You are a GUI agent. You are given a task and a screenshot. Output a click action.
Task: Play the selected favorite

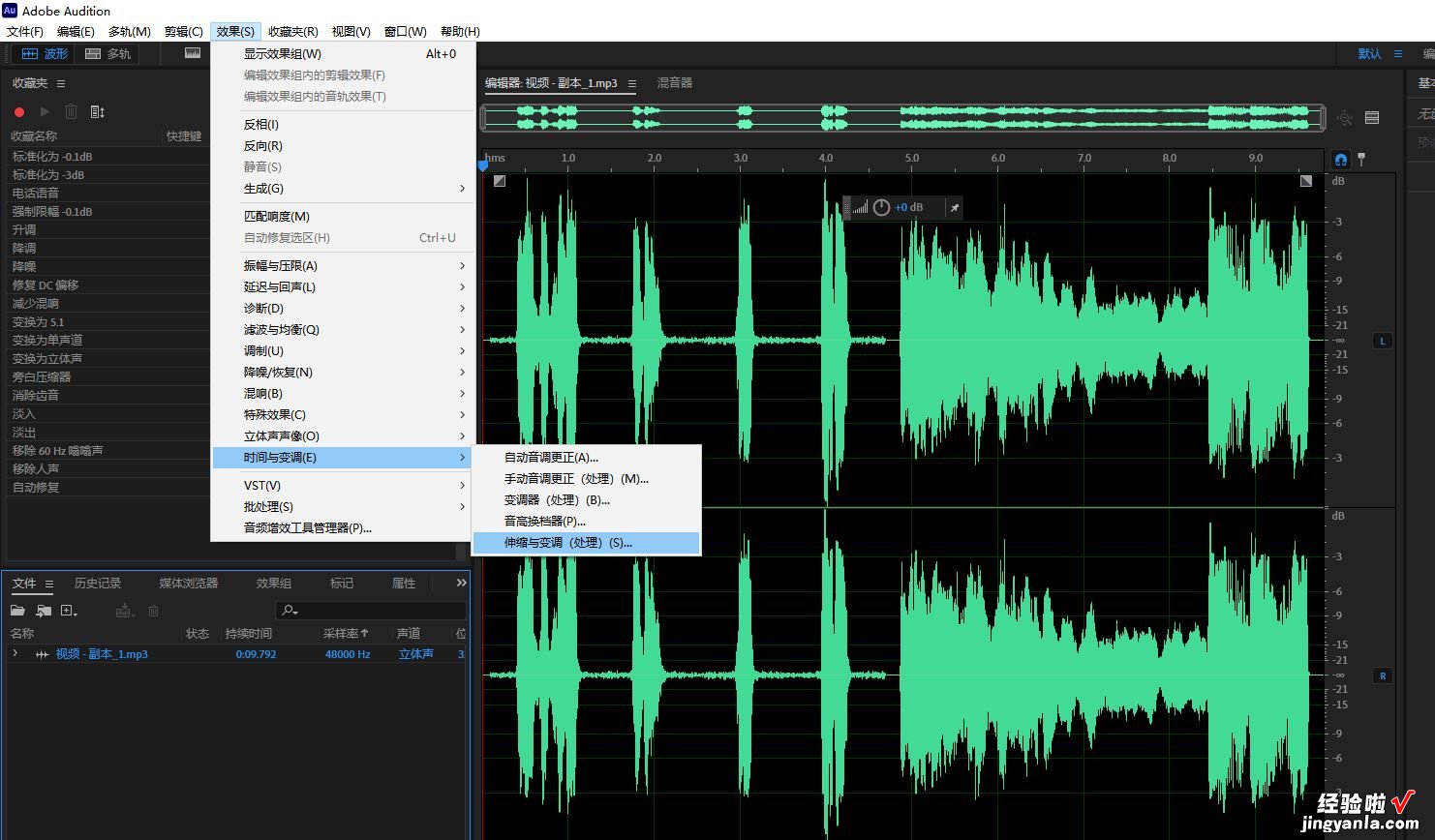pyautogui.click(x=45, y=112)
